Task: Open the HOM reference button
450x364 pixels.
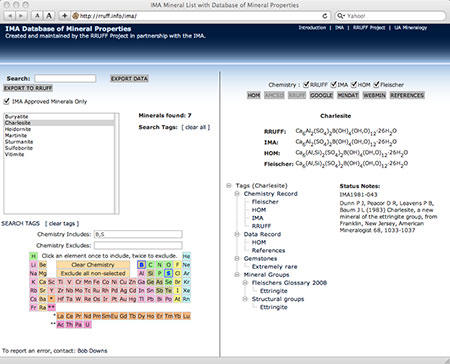Action: coord(254,95)
